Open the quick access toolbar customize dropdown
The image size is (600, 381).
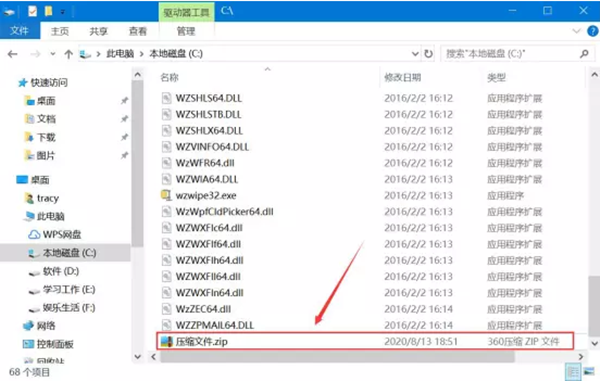click(62, 12)
